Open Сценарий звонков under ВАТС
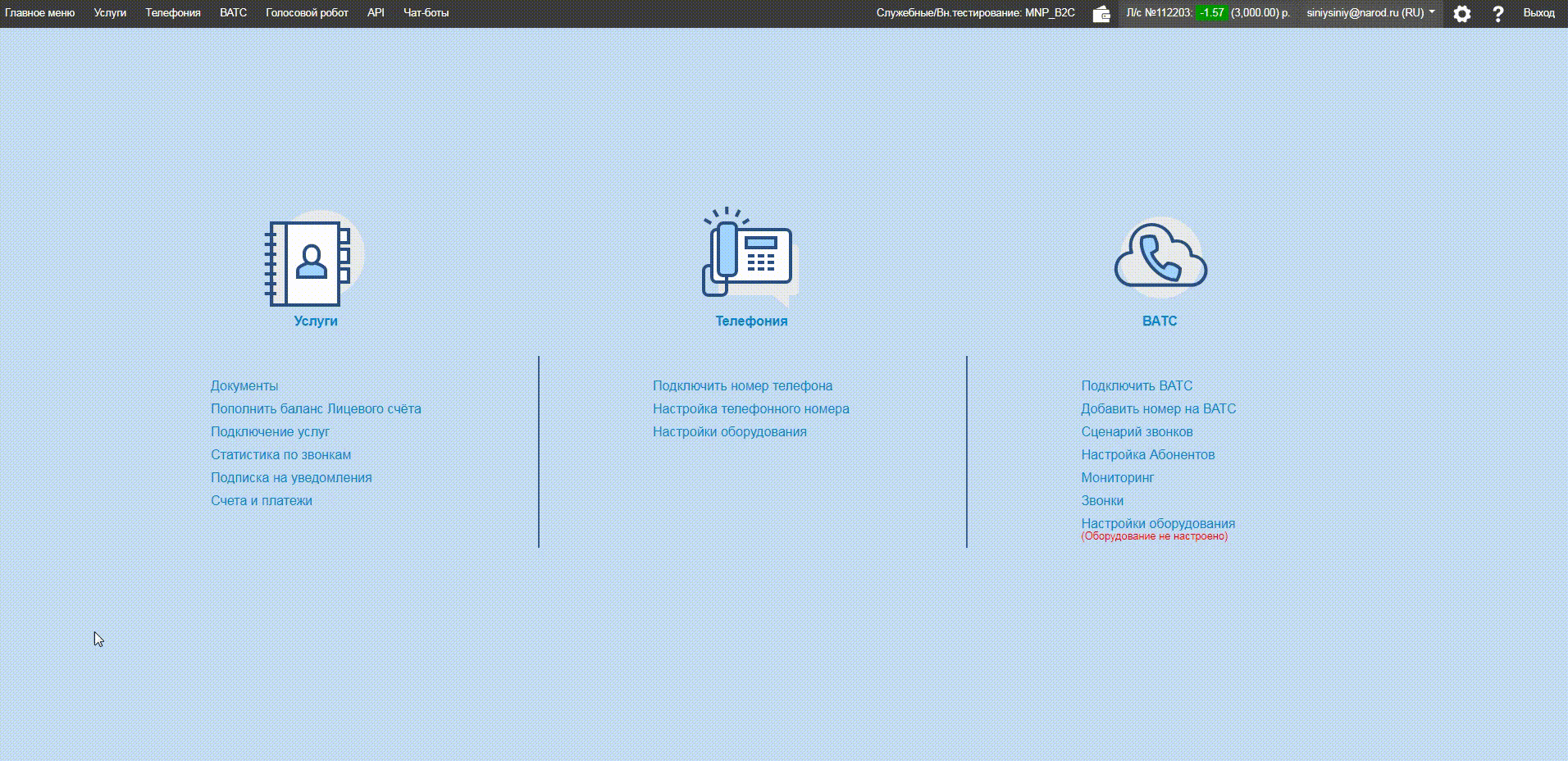The height and width of the screenshot is (761, 1568). pos(1137,431)
